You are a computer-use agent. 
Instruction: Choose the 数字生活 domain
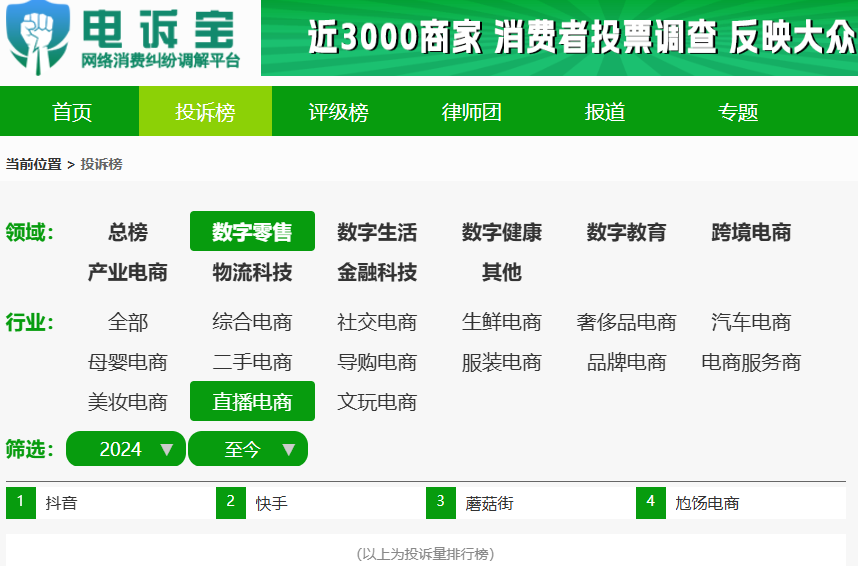[377, 232]
